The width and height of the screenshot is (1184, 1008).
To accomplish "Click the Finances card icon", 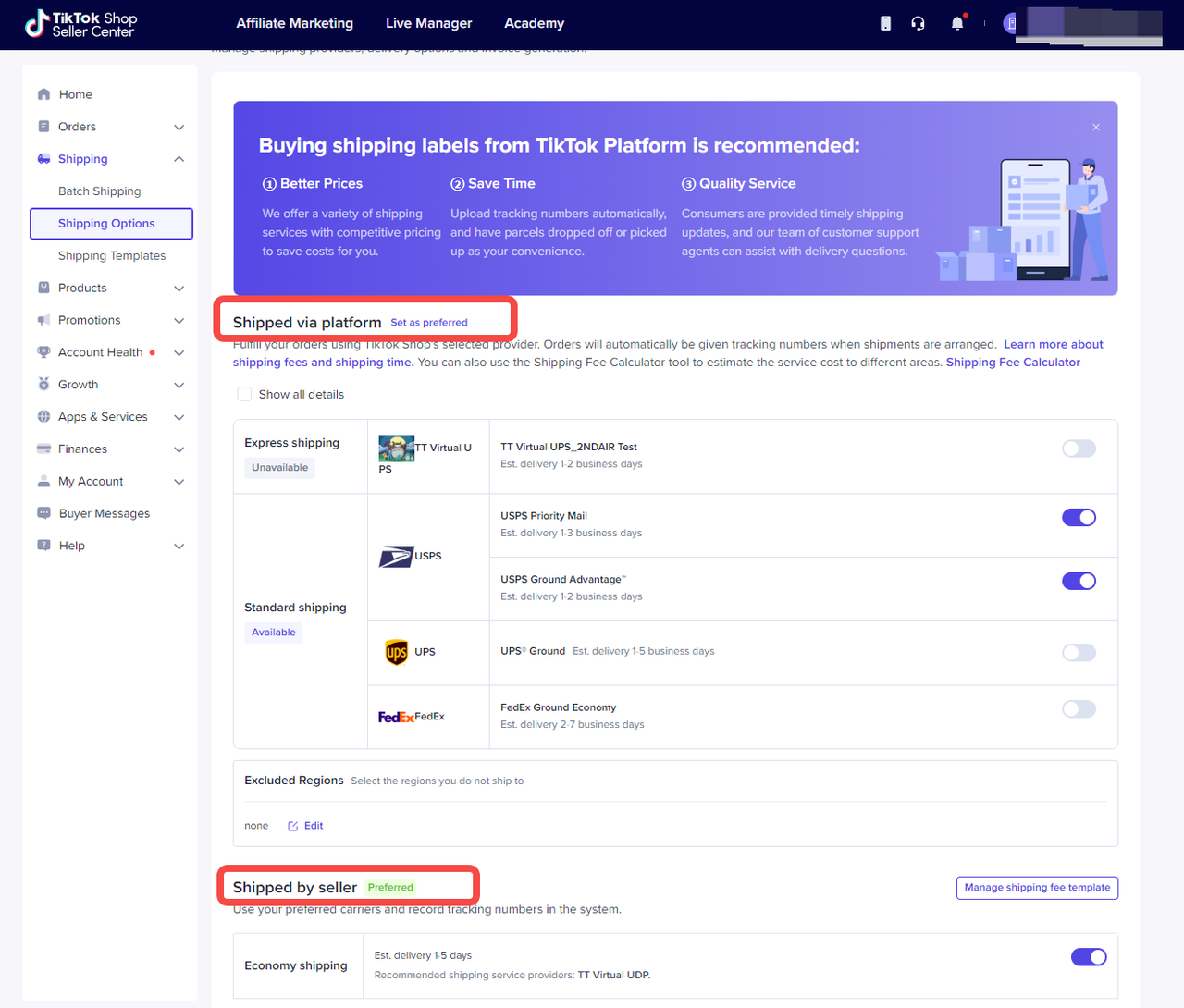I will point(43,449).
